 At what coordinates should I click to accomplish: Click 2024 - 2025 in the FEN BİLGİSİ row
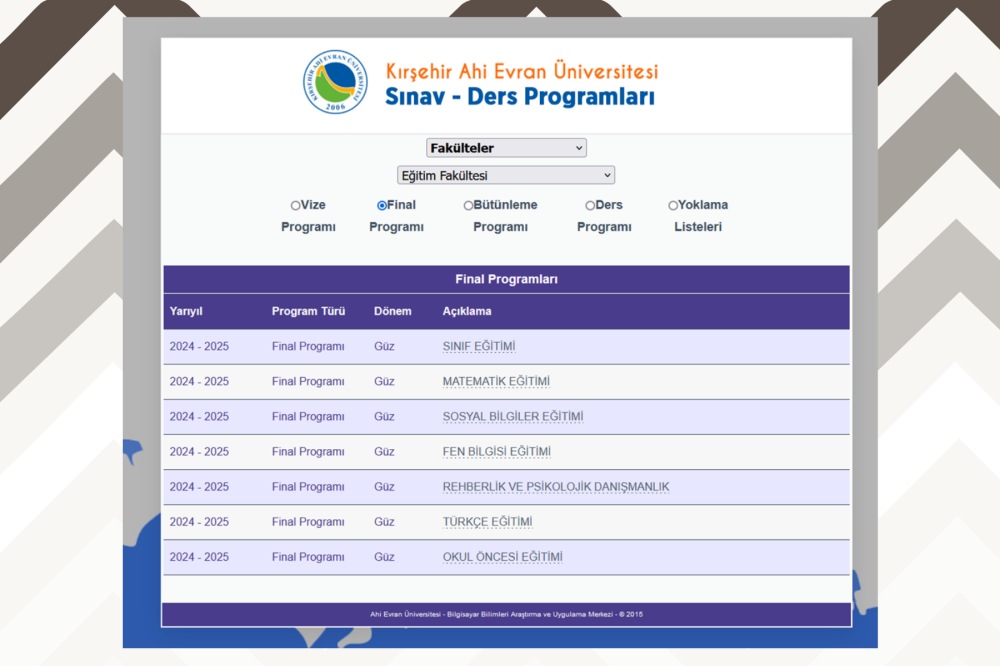(199, 452)
